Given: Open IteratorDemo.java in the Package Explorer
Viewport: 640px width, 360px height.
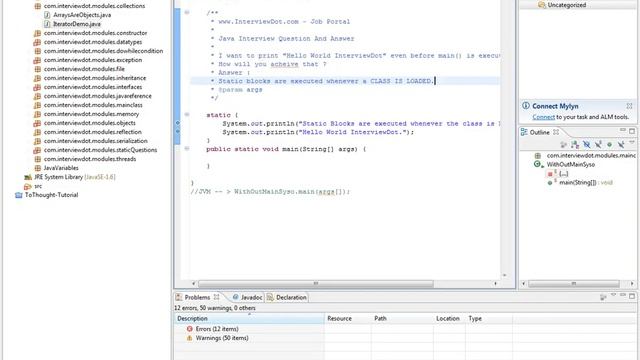Looking at the screenshot, I should pos(77,24).
